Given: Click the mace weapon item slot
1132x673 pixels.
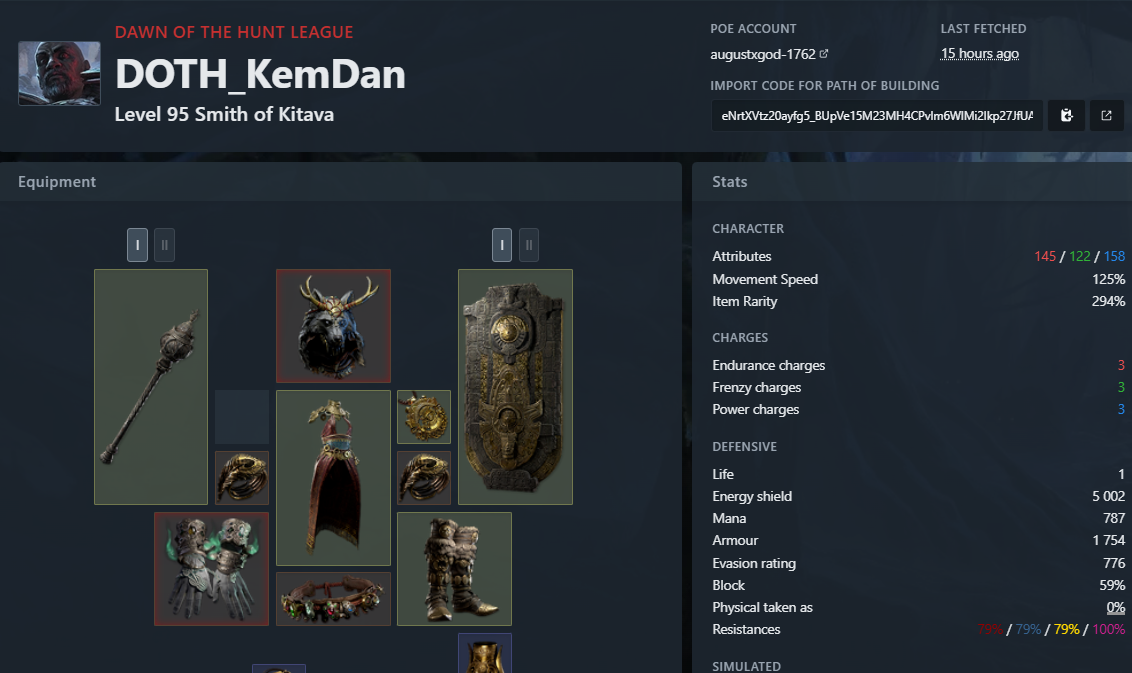Looking at the screenshot, I should tap(151, 387).
